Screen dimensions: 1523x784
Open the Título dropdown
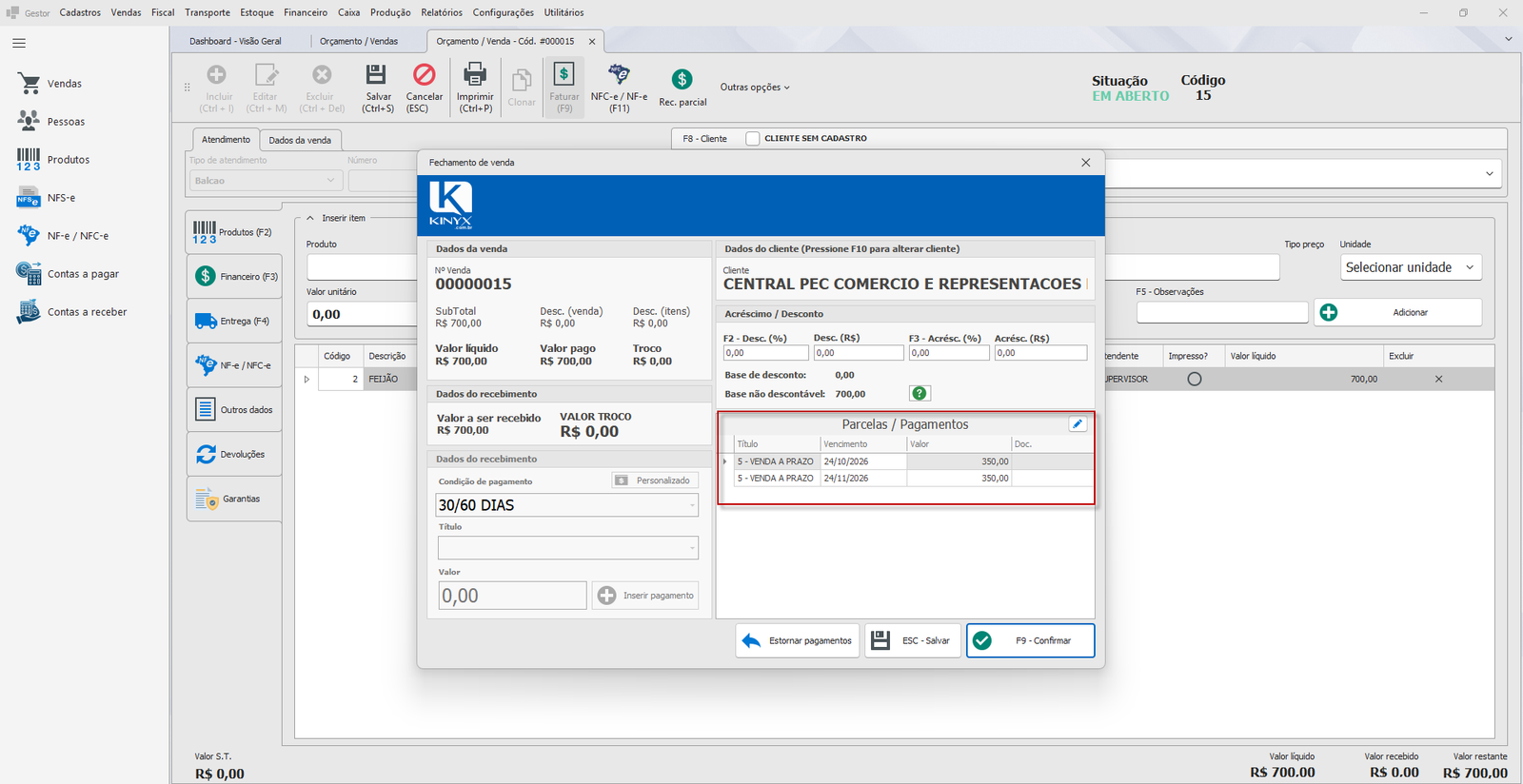567,548
